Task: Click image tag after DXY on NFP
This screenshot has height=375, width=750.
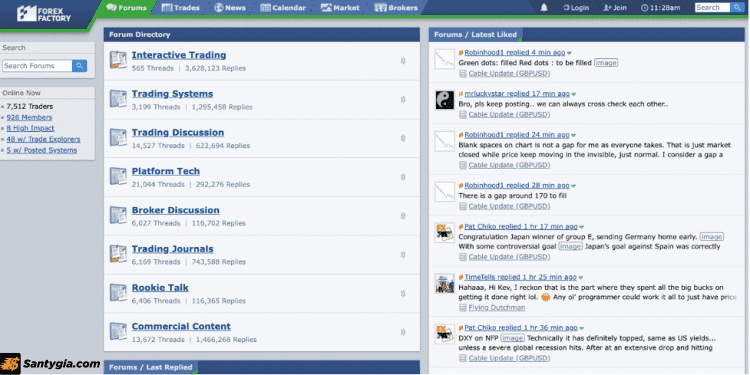Action: [x=512, y=338]
